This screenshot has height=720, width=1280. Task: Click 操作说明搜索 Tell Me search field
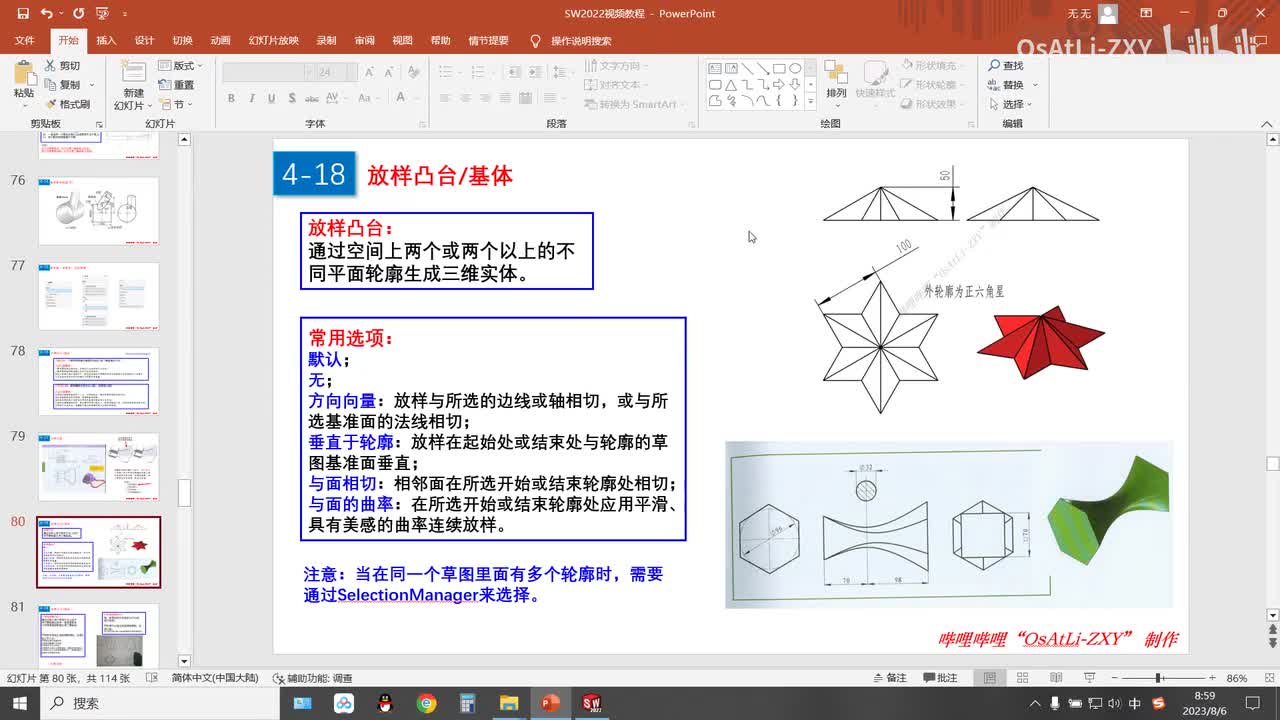pyautogui.click(x=581, y=41)
